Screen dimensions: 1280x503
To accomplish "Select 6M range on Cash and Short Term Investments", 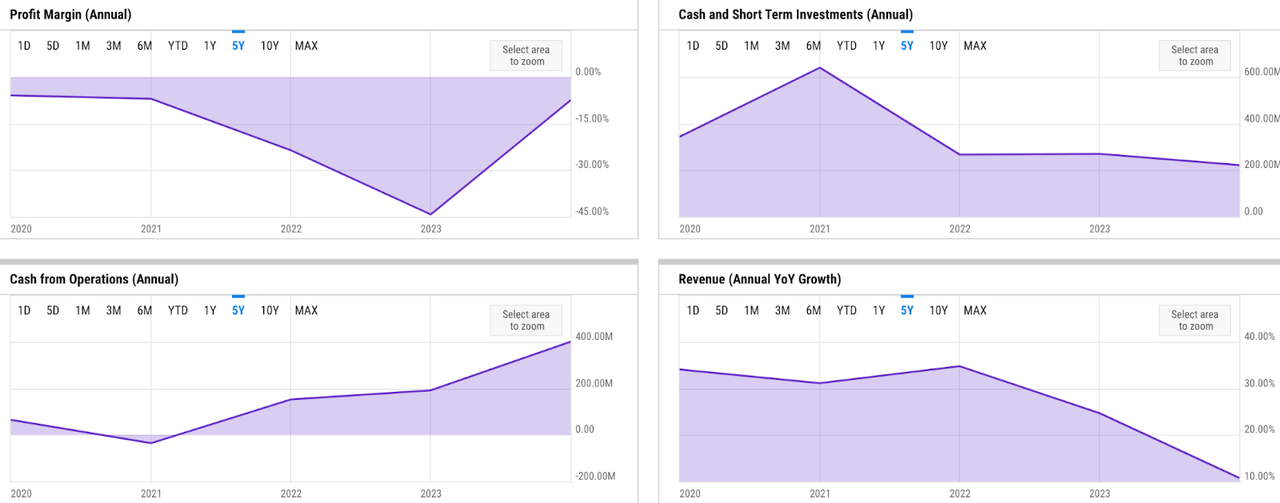I will point(814,45).
